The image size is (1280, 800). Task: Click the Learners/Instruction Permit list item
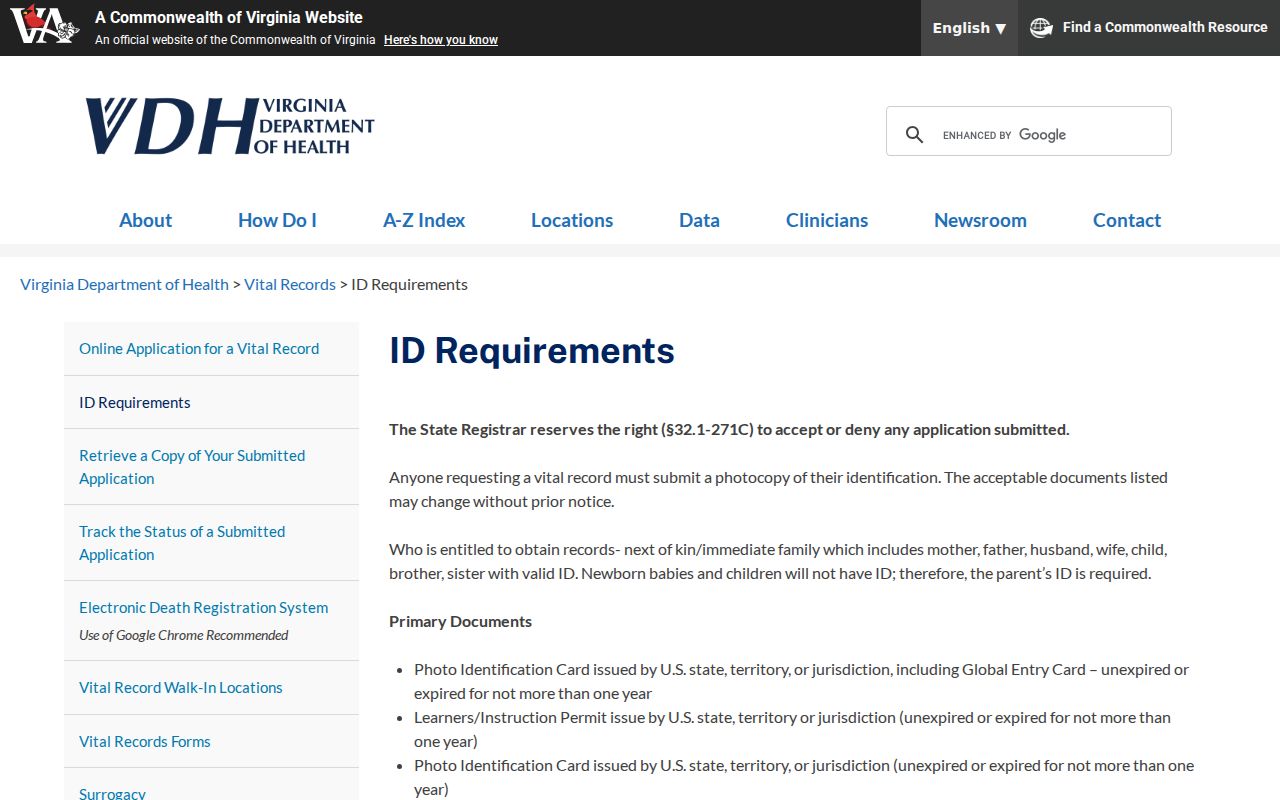pyautogui.click(x=792, y=729)
